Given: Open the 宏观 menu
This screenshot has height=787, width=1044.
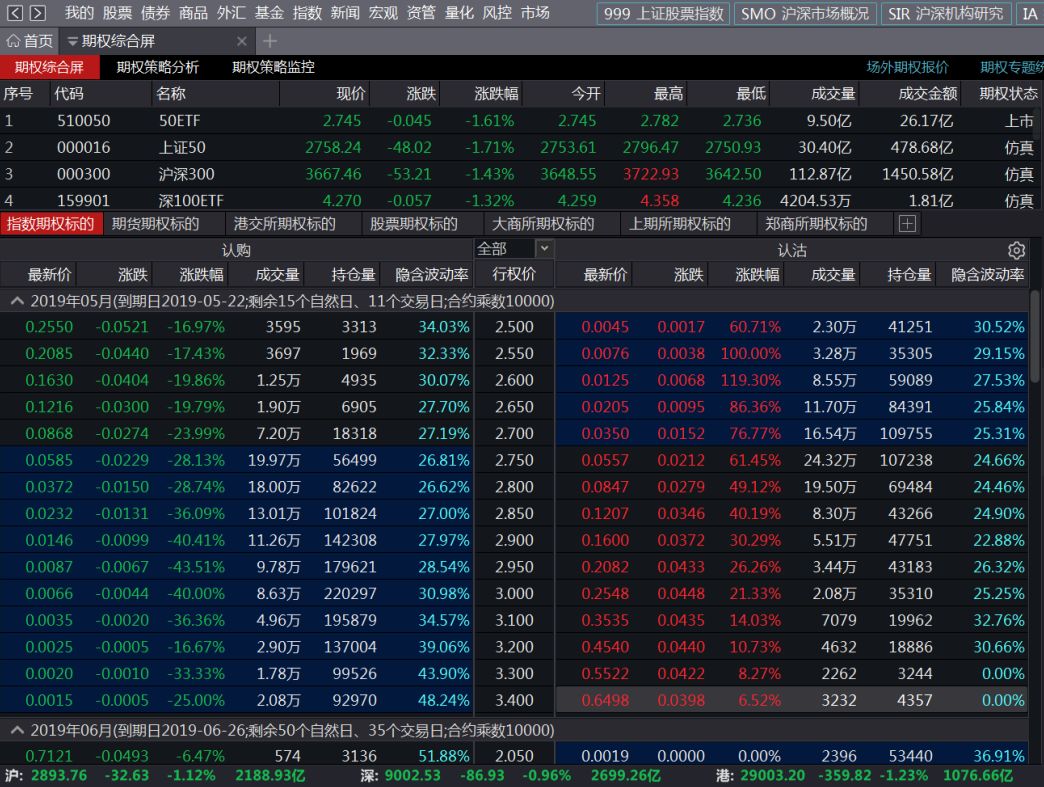Looking at the screenshot, I should (383, 13).
